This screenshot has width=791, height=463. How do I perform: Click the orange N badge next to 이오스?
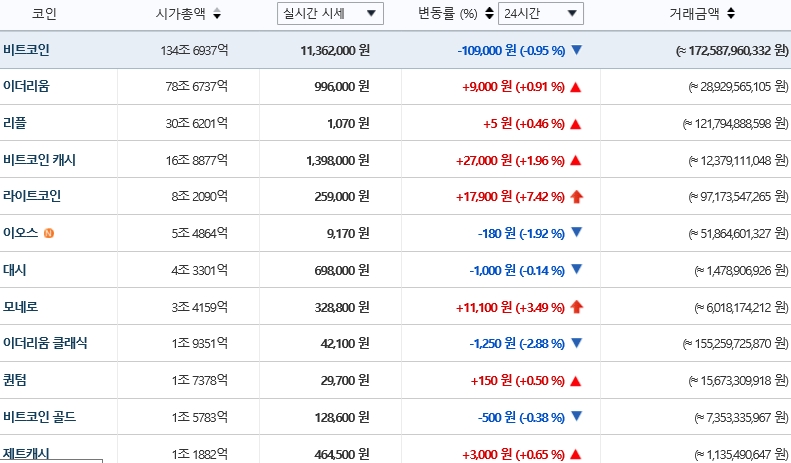point(49,233)
